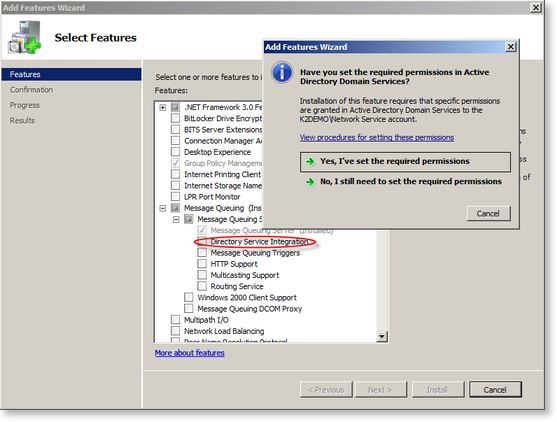Check the Multicasting Support box
The width and height of the screenshot is (557, 422).
tap(202, 275)
